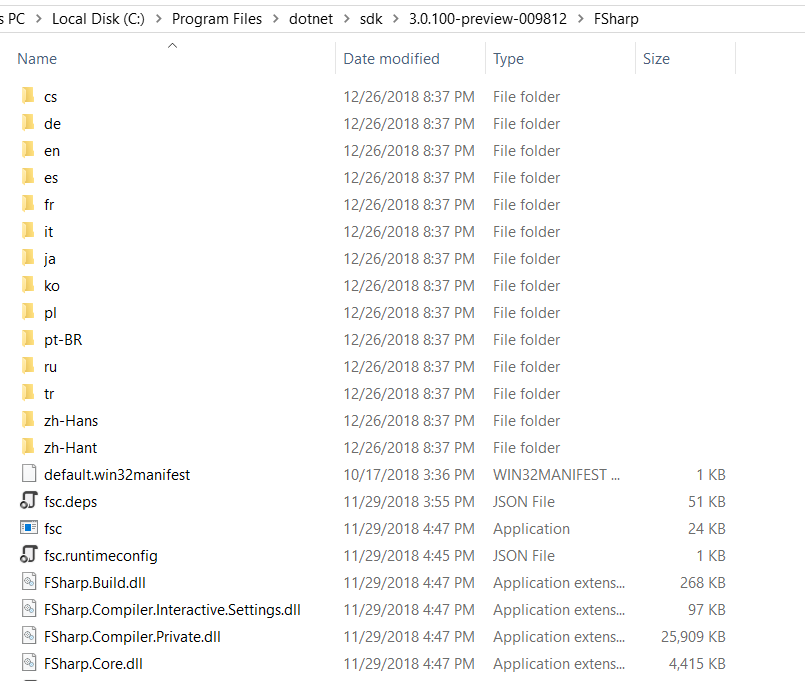Toggle sort direction arrow above Name

pos(172,46)
